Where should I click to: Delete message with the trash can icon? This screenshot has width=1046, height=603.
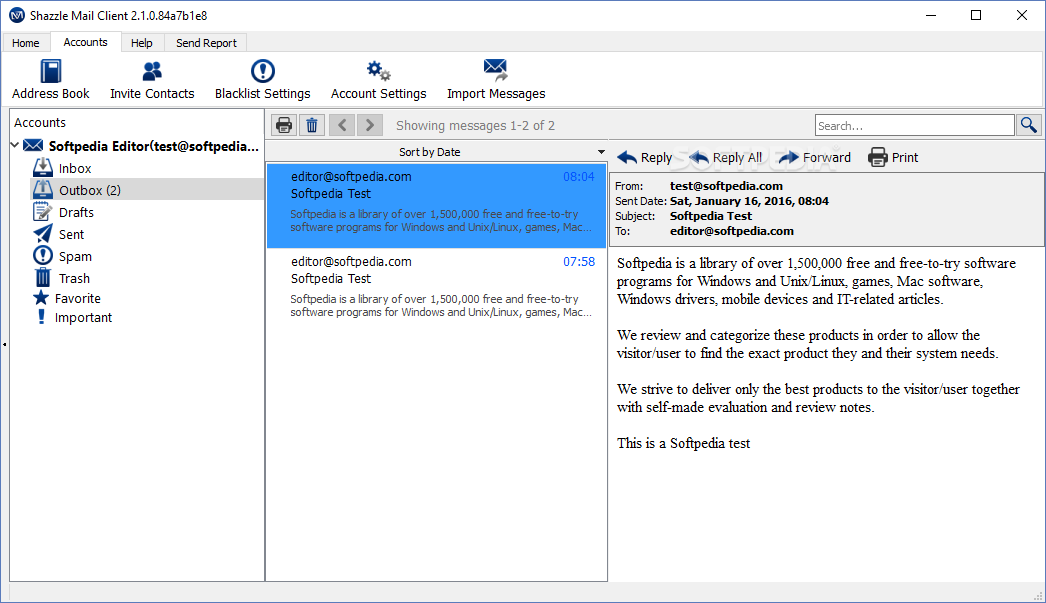312,125
